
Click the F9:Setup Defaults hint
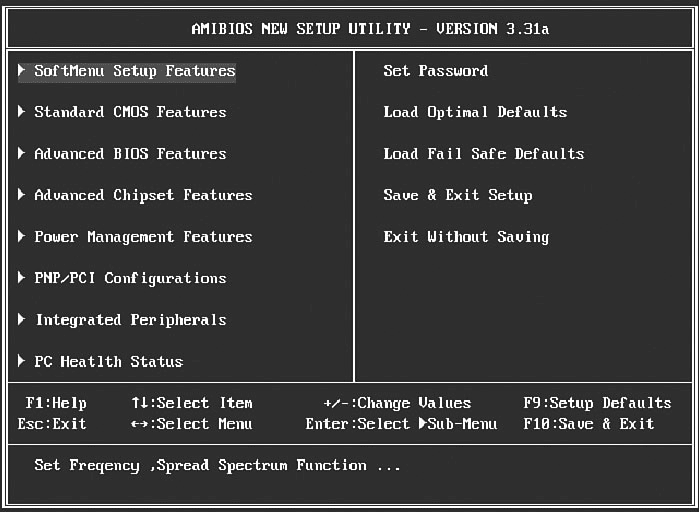[x=597, y=403]
